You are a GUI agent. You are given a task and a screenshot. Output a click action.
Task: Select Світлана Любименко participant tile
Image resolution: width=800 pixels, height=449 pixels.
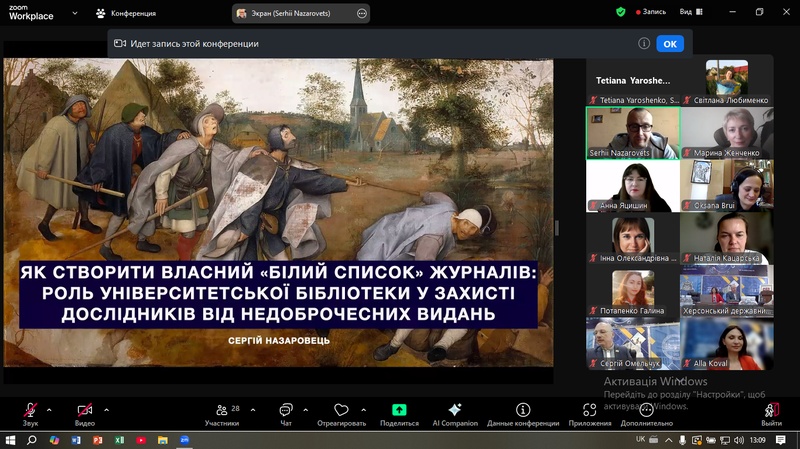[x=727, y=81]
